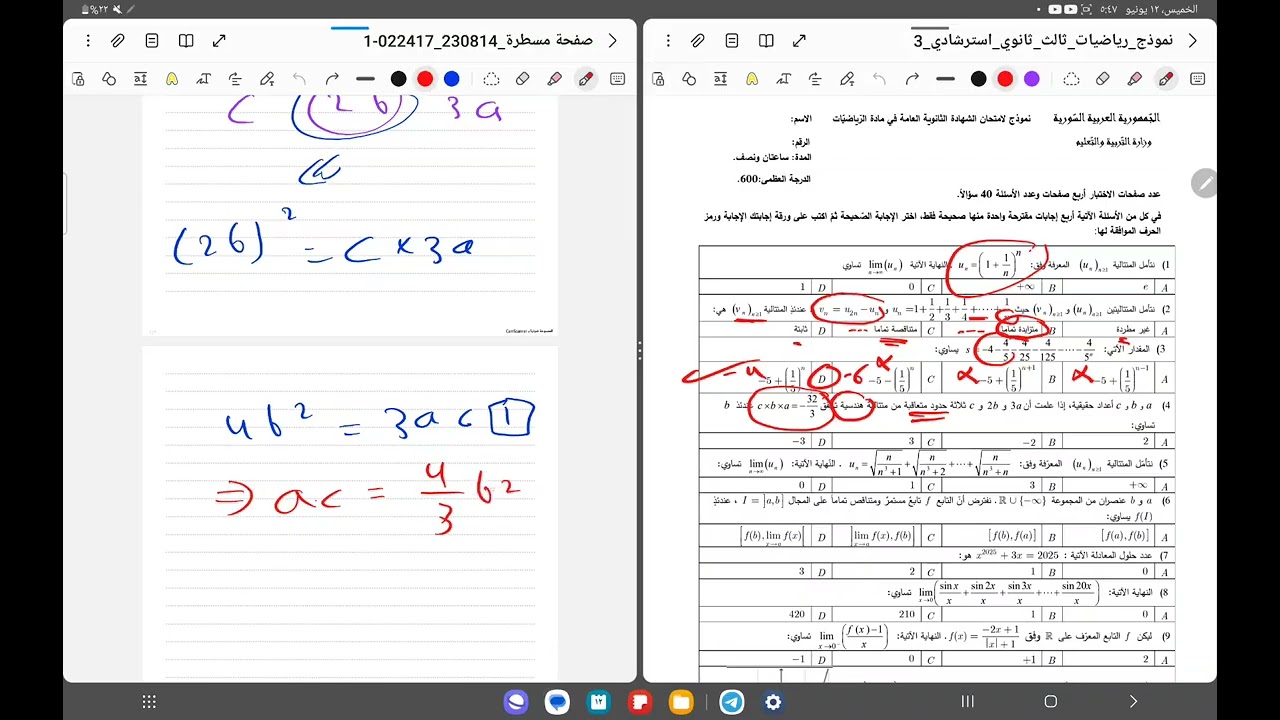Select lasso tool in left note

(x=491, y=79)
